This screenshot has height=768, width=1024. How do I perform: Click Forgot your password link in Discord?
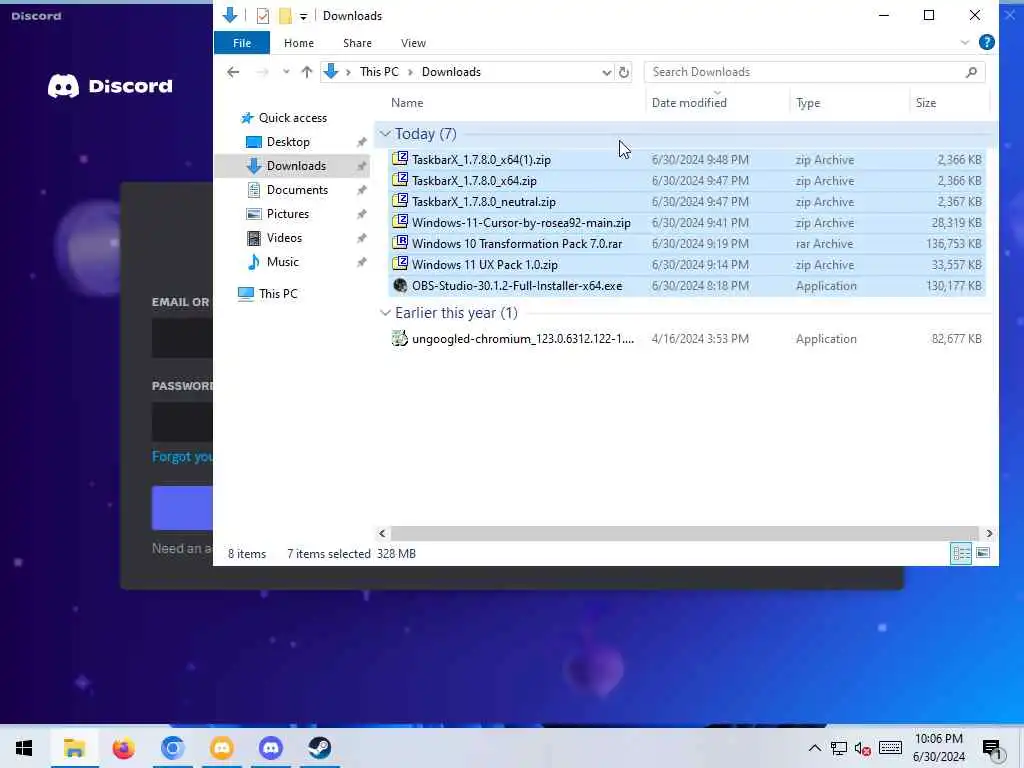(182, 456)
